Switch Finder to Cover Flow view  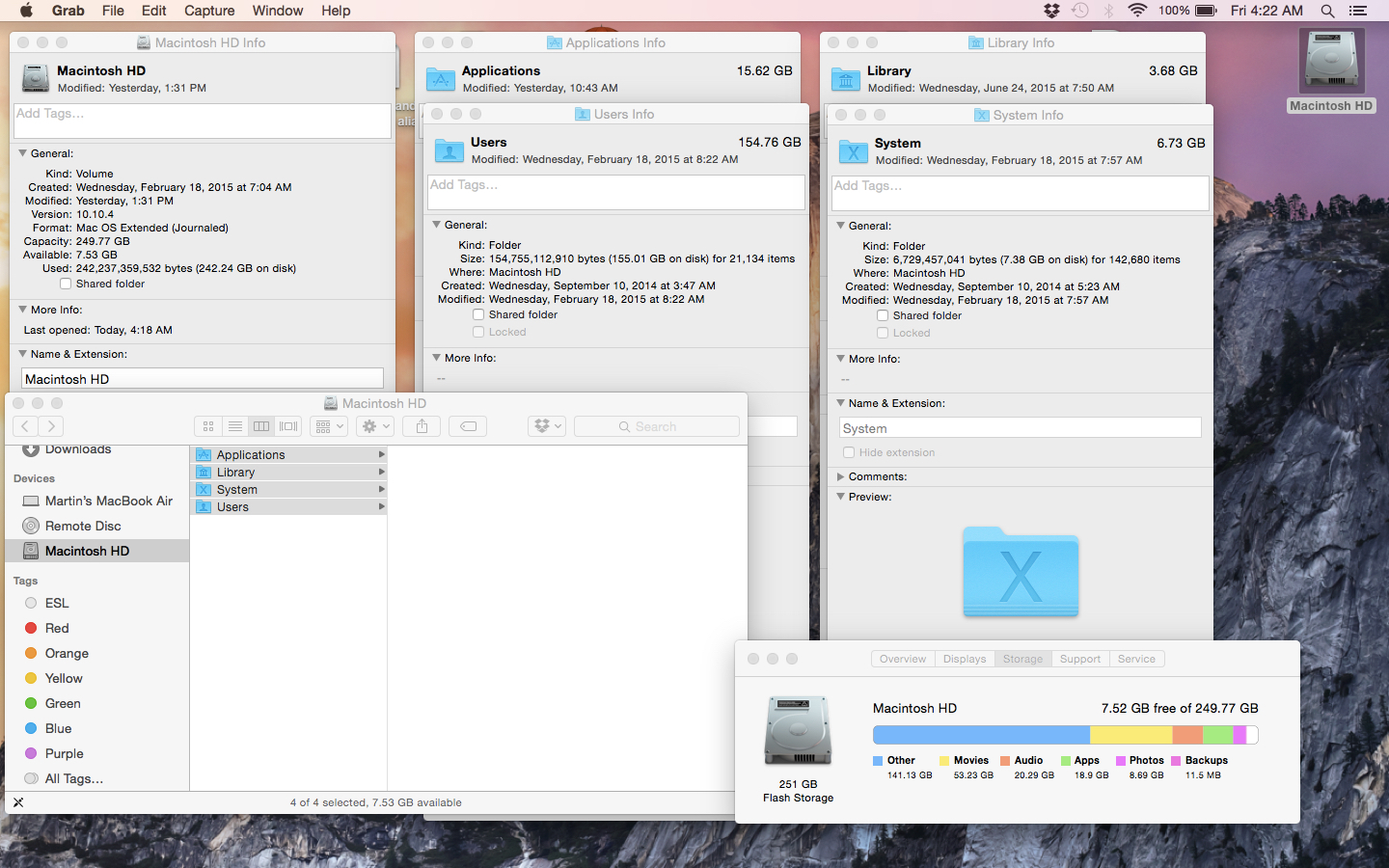point(288,426)
